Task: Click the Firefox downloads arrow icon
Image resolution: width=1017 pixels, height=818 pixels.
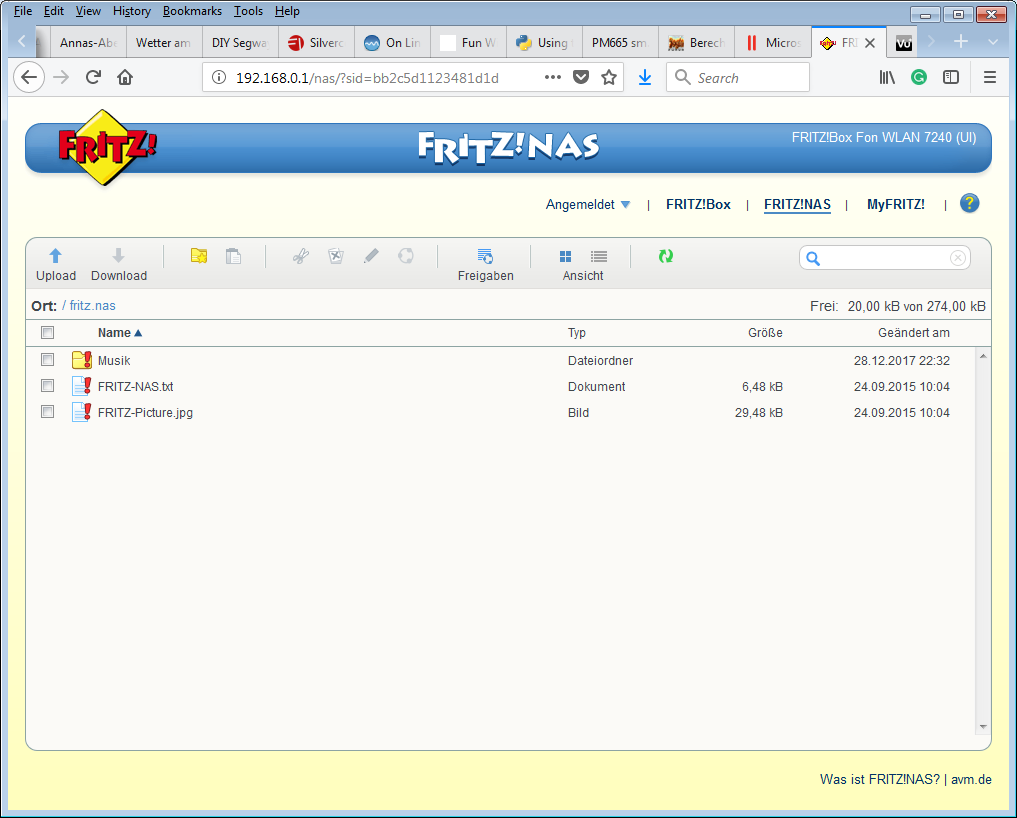Action: (x=645, y=77)
